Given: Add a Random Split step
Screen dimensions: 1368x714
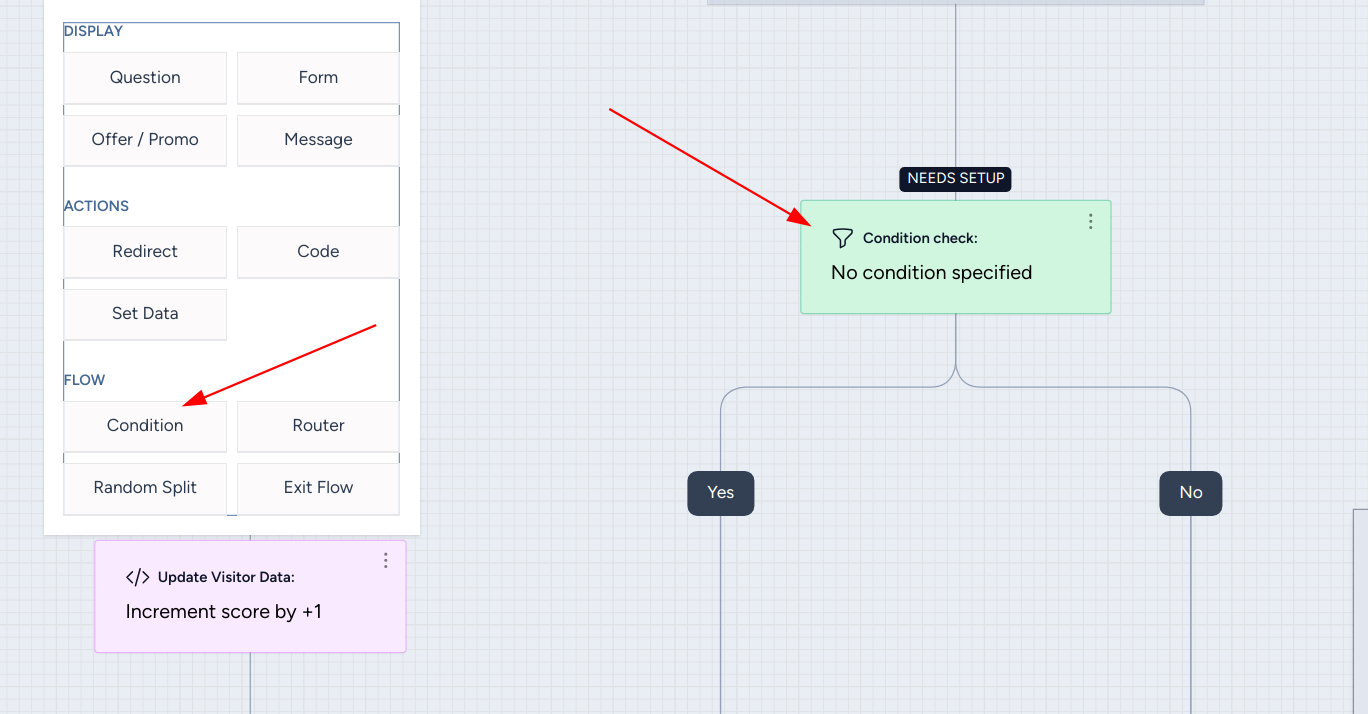Looking at the screenshot, I should coord(145,488).
